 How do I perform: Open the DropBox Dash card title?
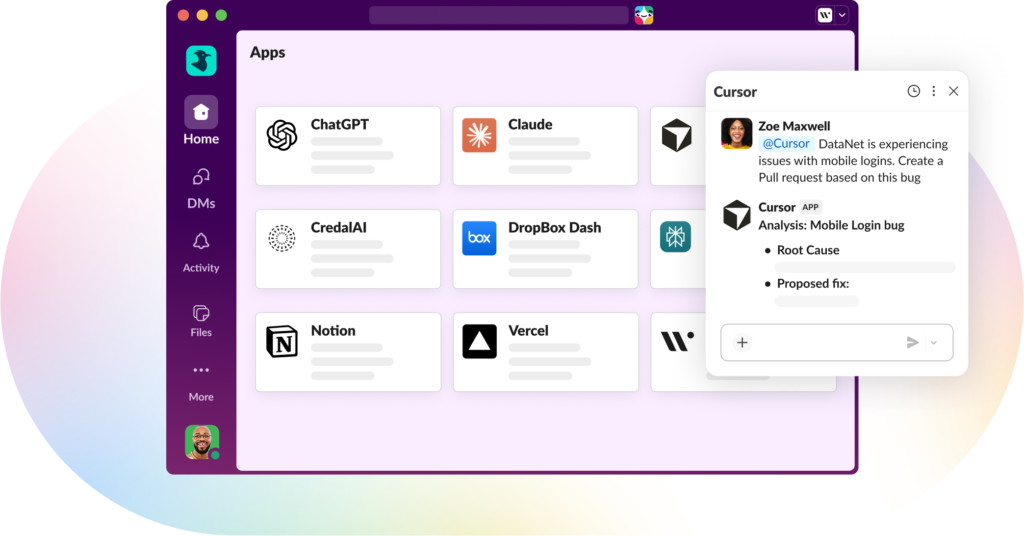(554, 227)
